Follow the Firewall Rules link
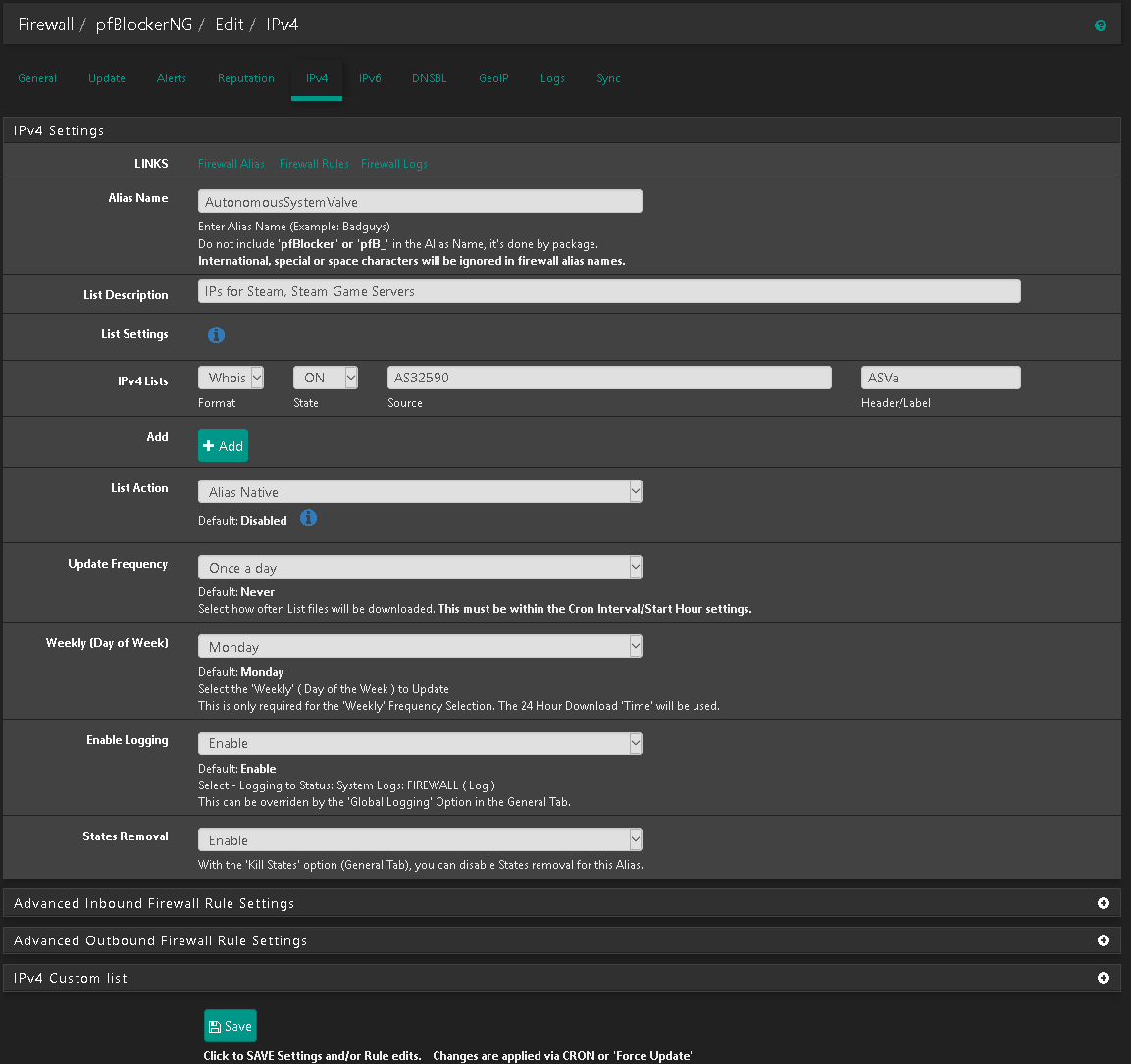The image size is (1131, 1064). pyautogui.click(x=314, y=164)
